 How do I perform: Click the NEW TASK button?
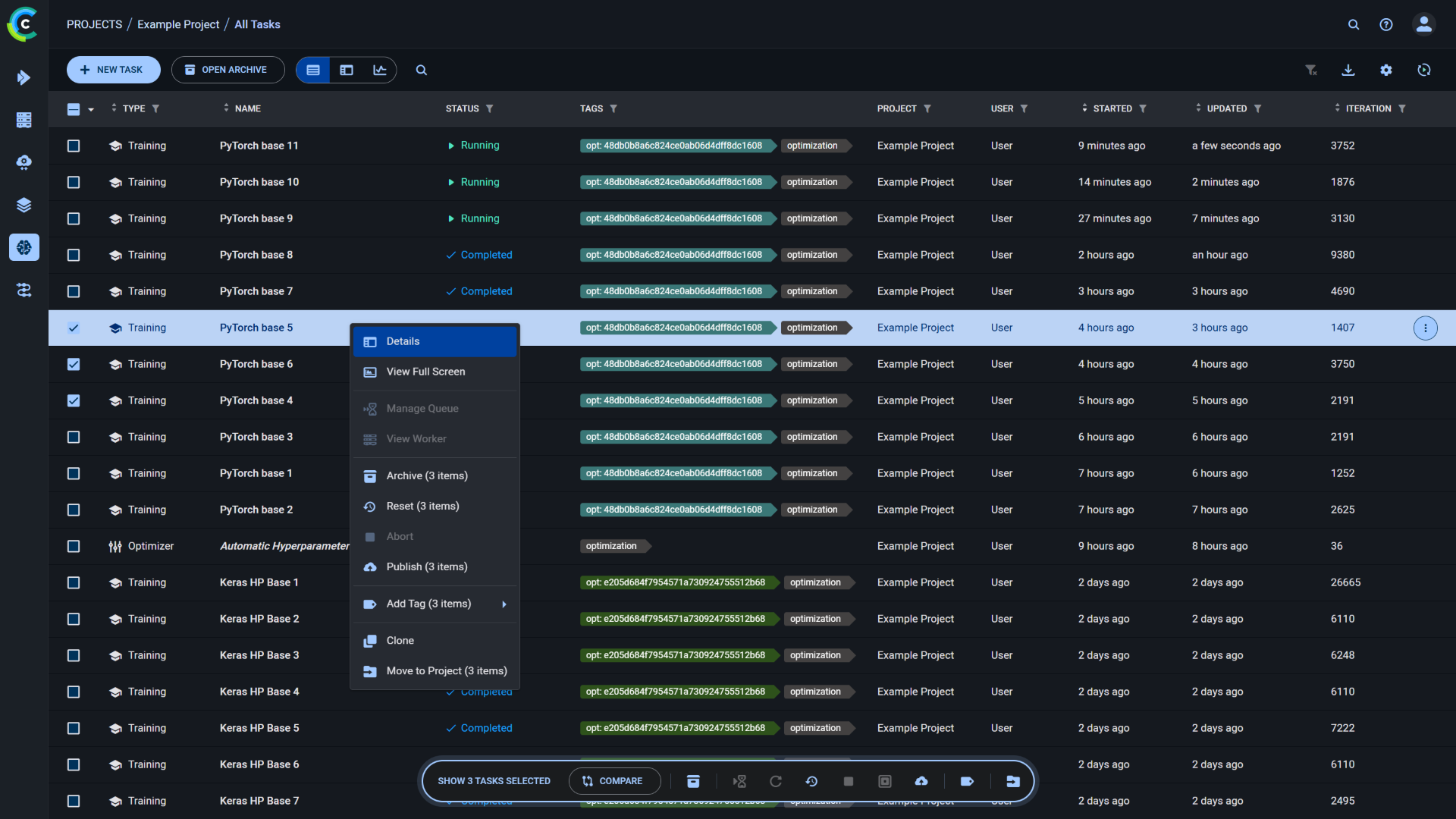(x=114, y=70)
